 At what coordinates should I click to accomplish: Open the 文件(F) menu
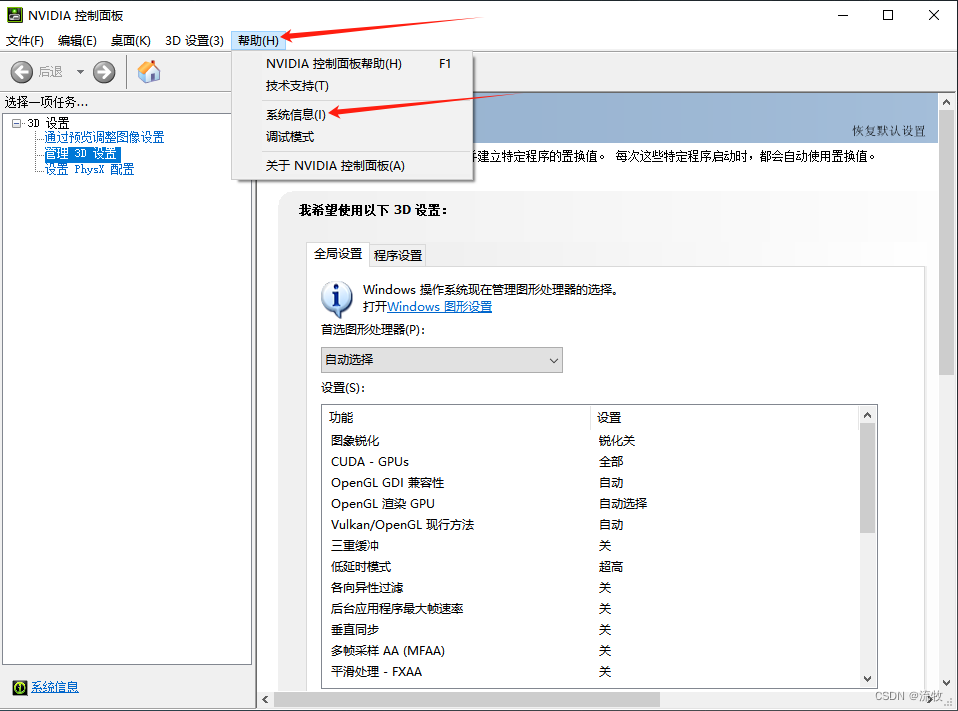coord(24,40)
